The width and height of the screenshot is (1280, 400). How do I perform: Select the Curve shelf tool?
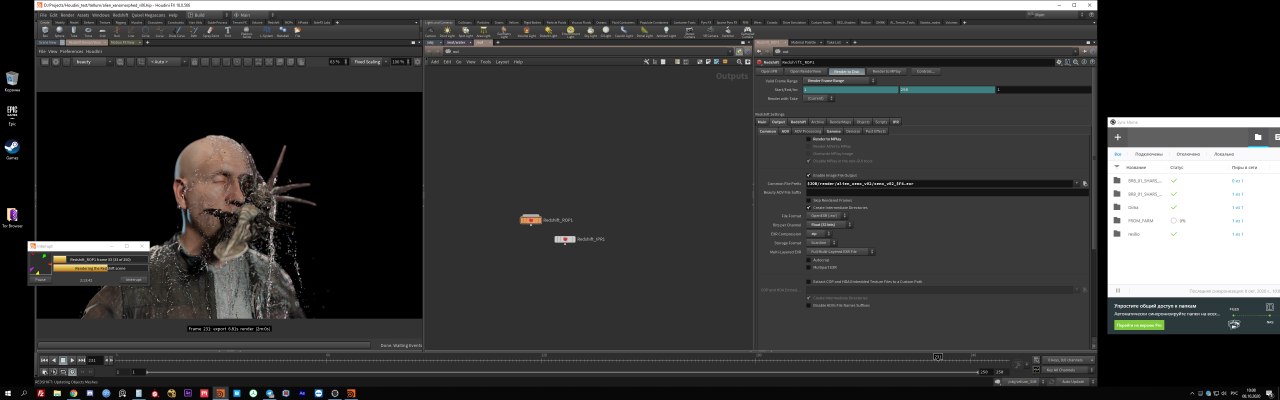pyautogui.click(x=160, y=31)
